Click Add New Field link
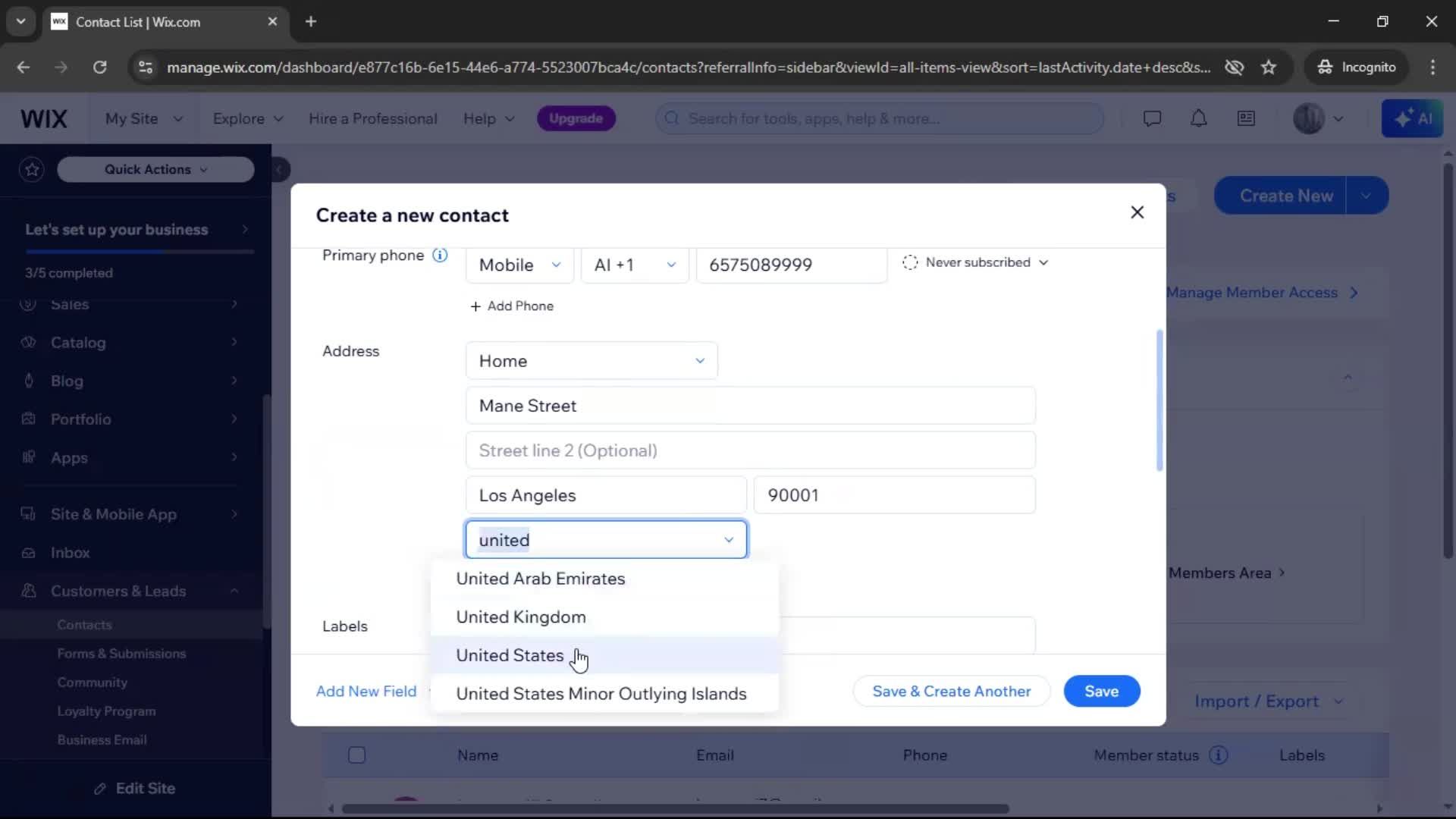This screenshot has height=819, width=1456. 366,692
